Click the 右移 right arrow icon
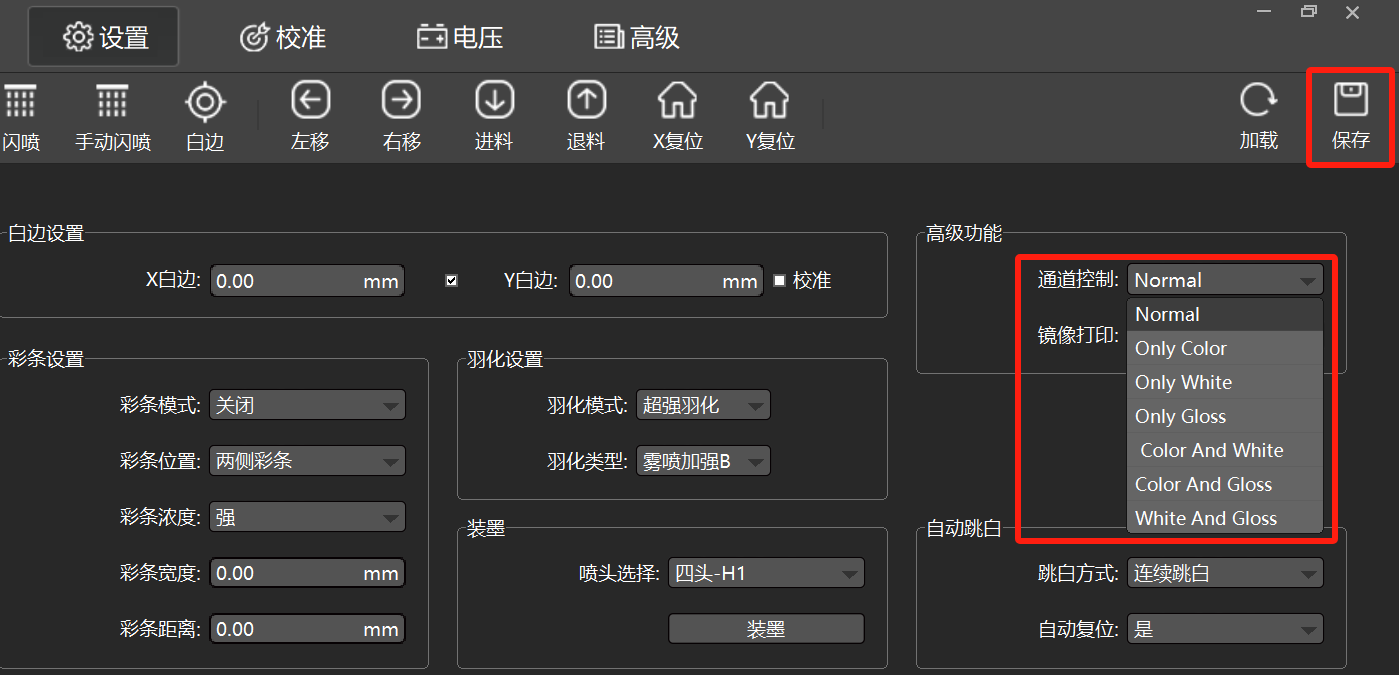This screenshot has width=1399, height=675. coord(402,101)
